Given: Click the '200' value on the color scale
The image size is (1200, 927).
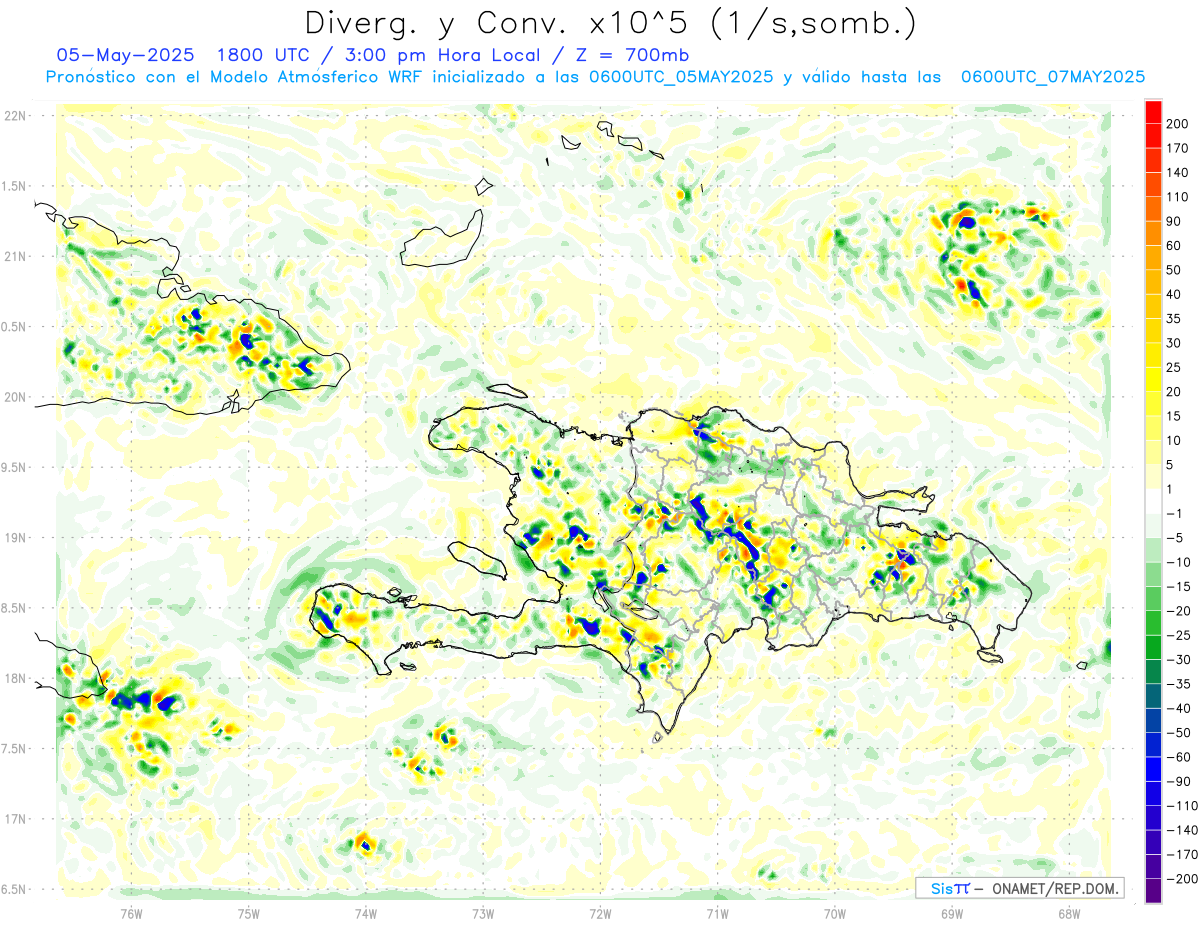Looking at the screenshot, I should pyautogui.click(x=1178, y=124).
